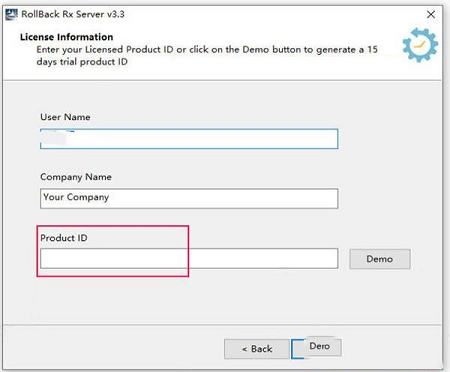Click the User Name label
Image resolution: width=450 pixels, height=372 pixels.
[65, 117]
